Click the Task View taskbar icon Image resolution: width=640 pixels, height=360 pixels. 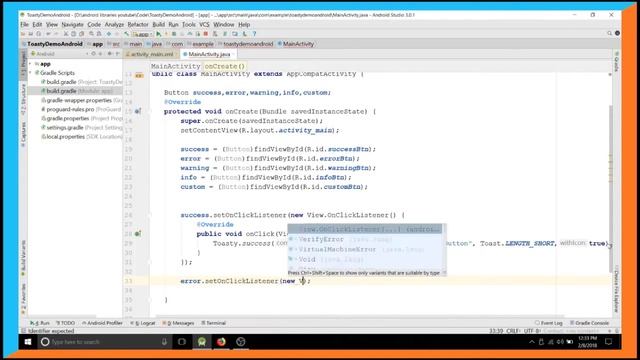182,342
